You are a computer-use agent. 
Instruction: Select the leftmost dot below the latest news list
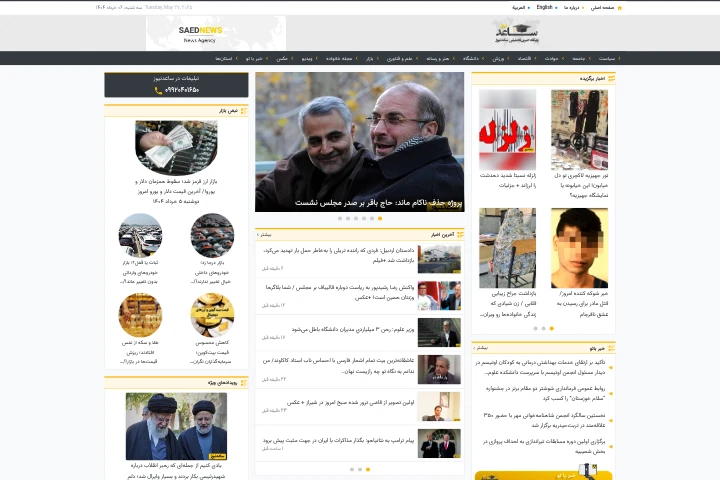click(352, 469)
